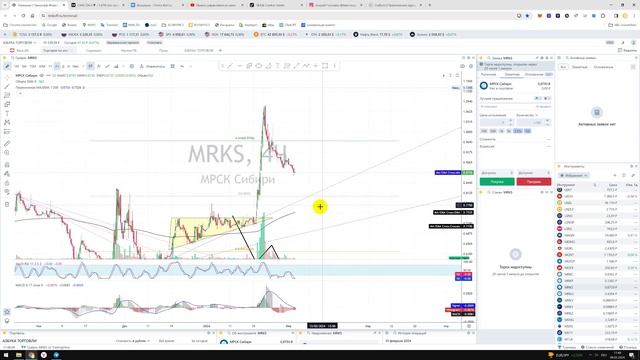Viewport: 640px width, 360px height.
Task: Click the wrench icon in instruments panel
Action: pos(633,176)
